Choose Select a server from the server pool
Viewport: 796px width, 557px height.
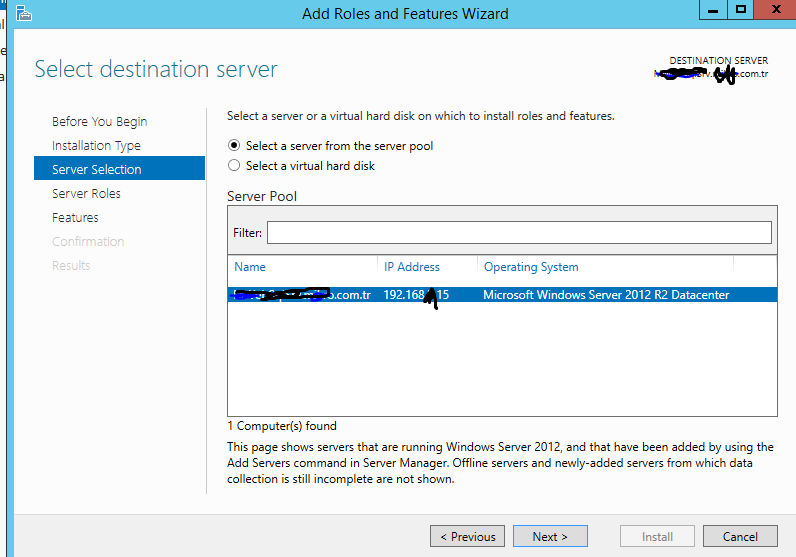point(330,146)
